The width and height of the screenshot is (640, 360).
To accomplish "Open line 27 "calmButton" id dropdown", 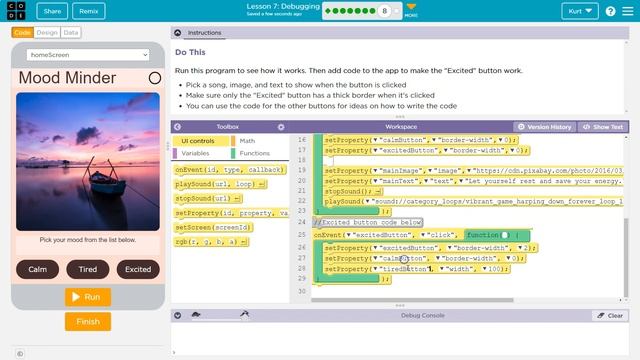I will click(375, 259).
